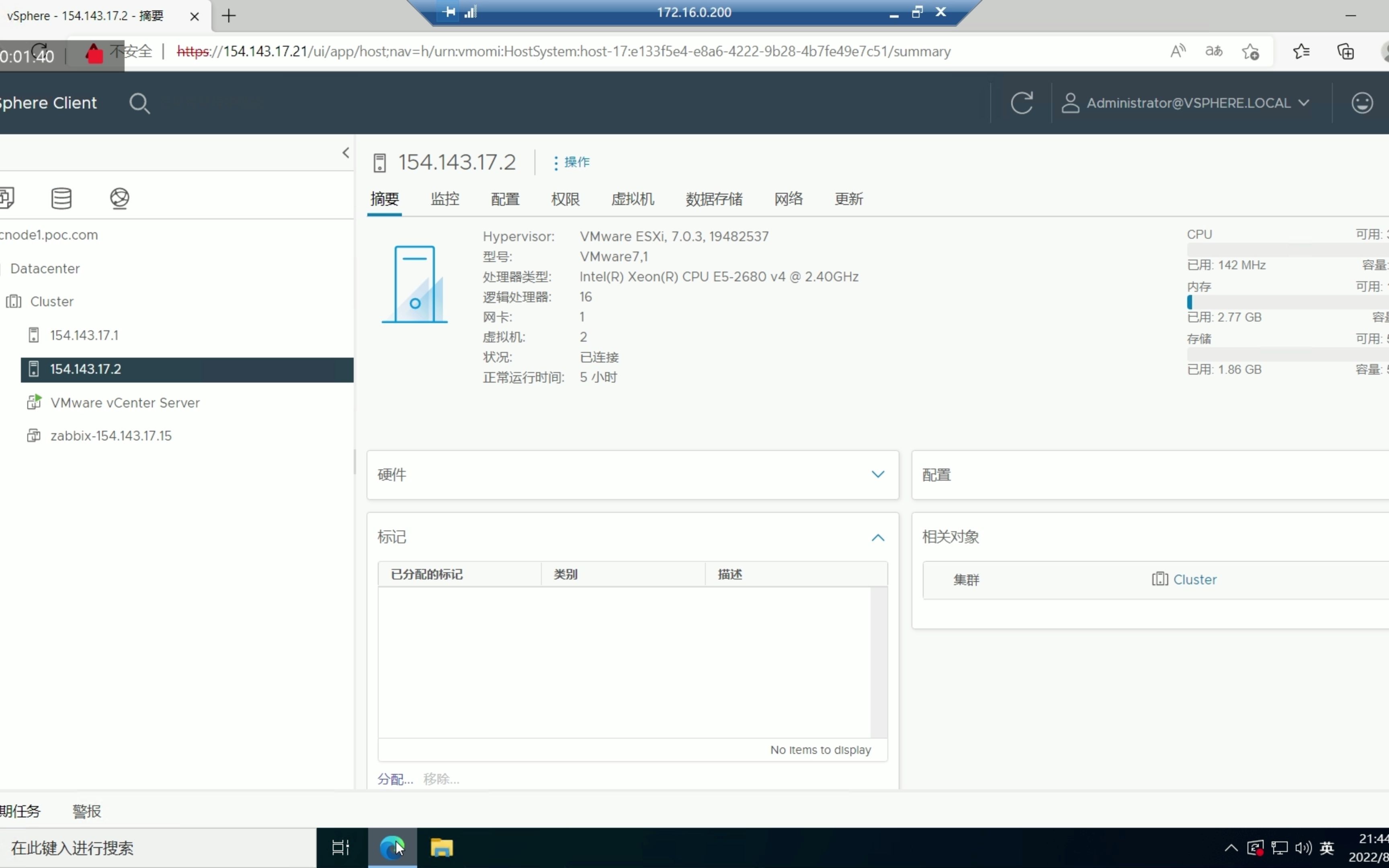Click the memory usage bar
Viewport: 1389px width, 868px height.
click(1287, 303)
